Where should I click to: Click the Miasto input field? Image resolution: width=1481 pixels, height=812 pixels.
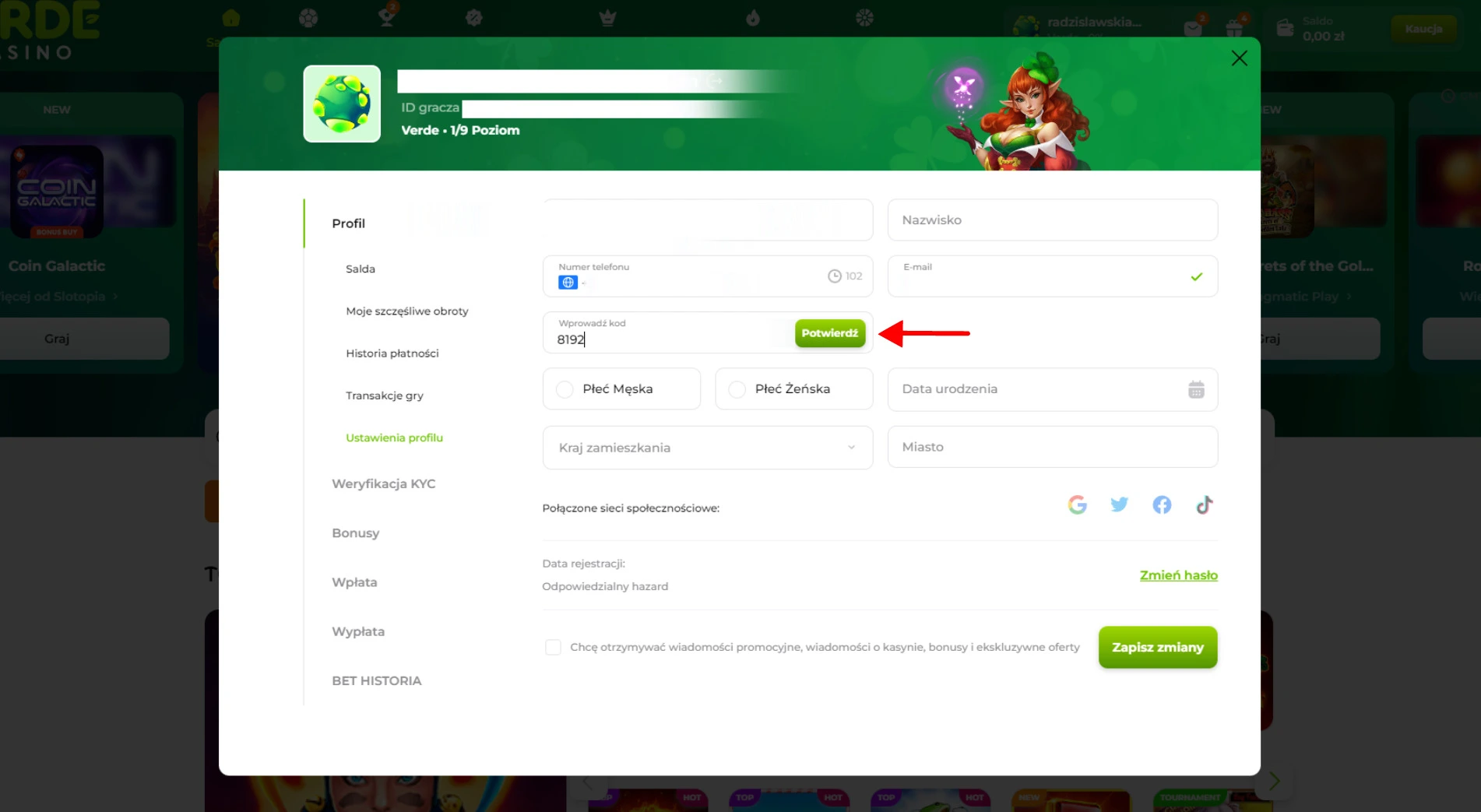coord(1052,447)
